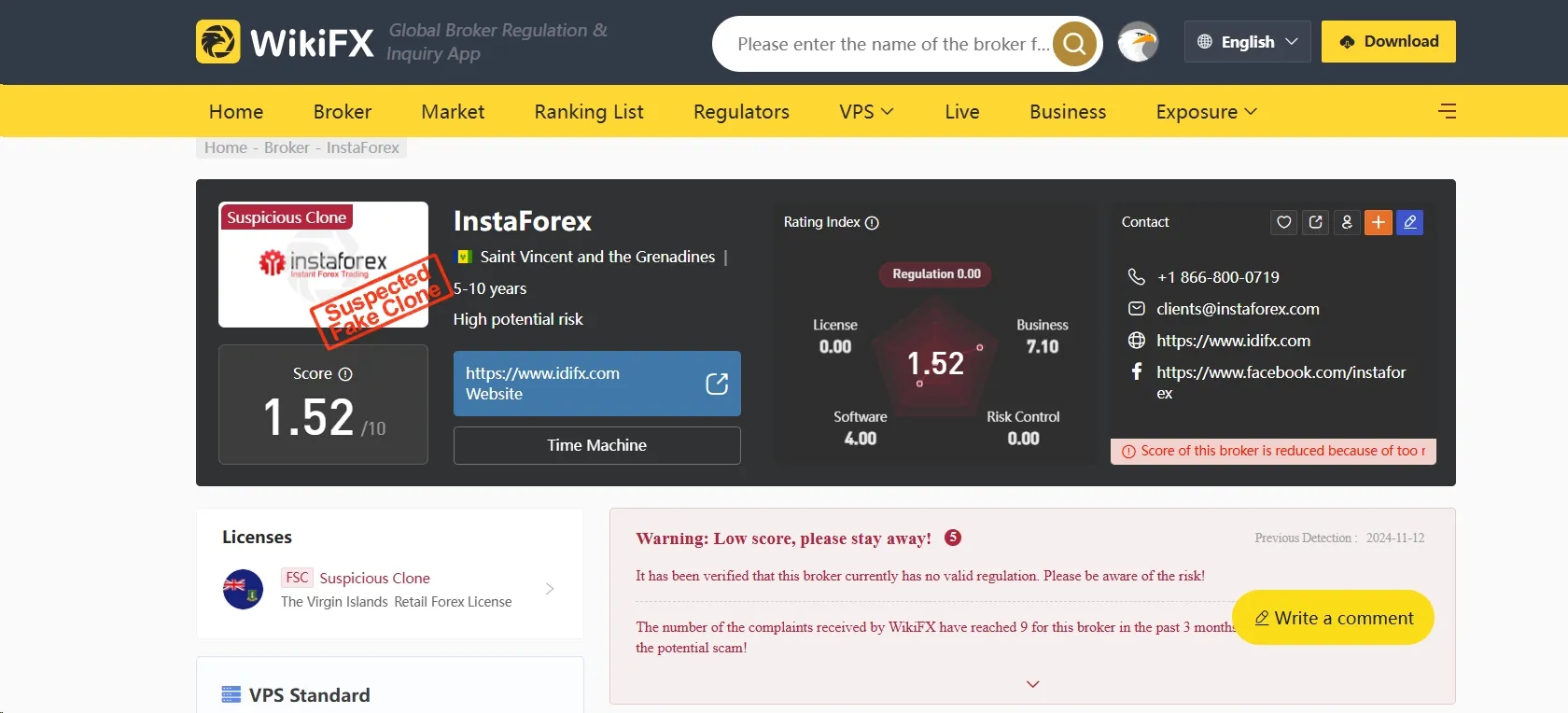Open the Market menu item

(453, 112)
